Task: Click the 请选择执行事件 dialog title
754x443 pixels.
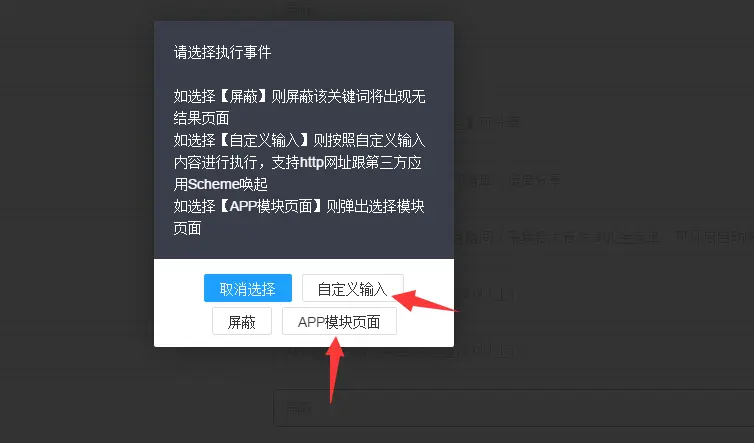Action: 222,52
